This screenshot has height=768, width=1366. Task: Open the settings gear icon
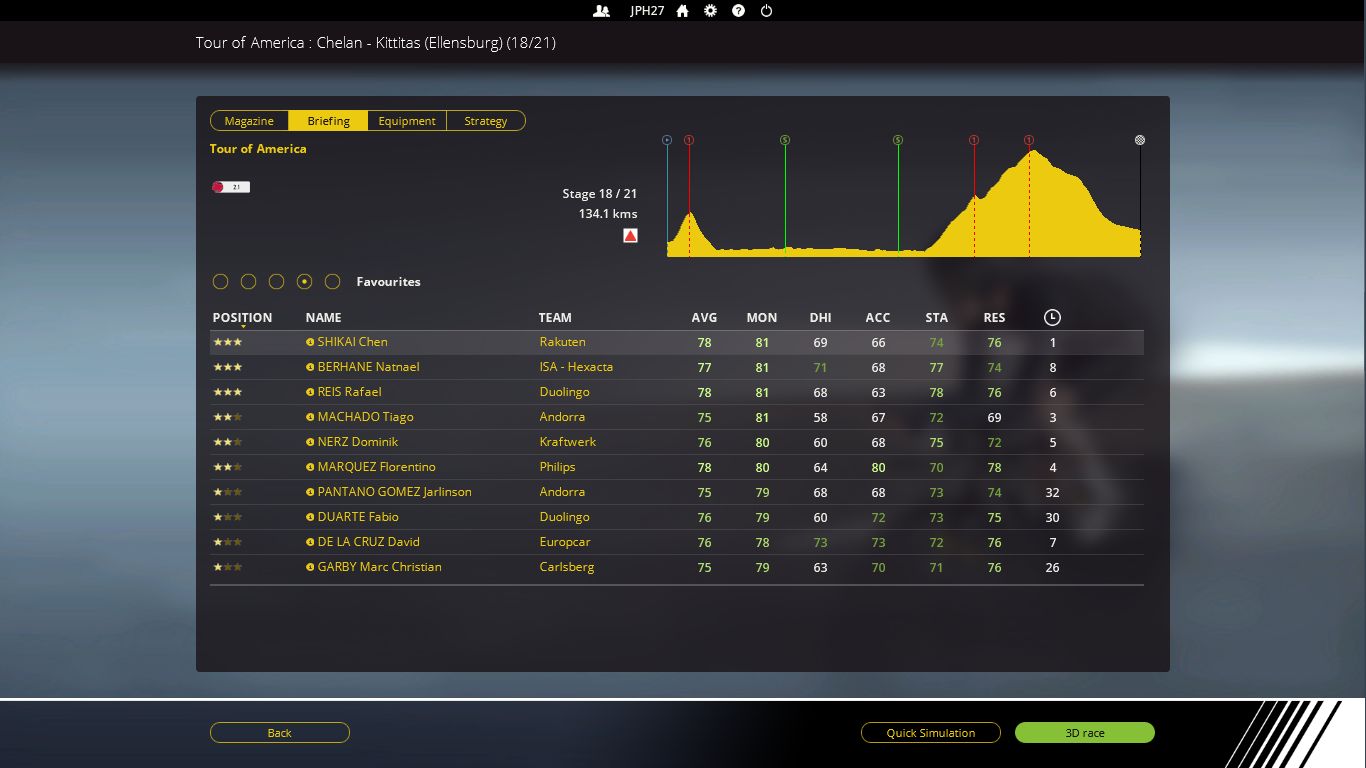click(710, 11)
